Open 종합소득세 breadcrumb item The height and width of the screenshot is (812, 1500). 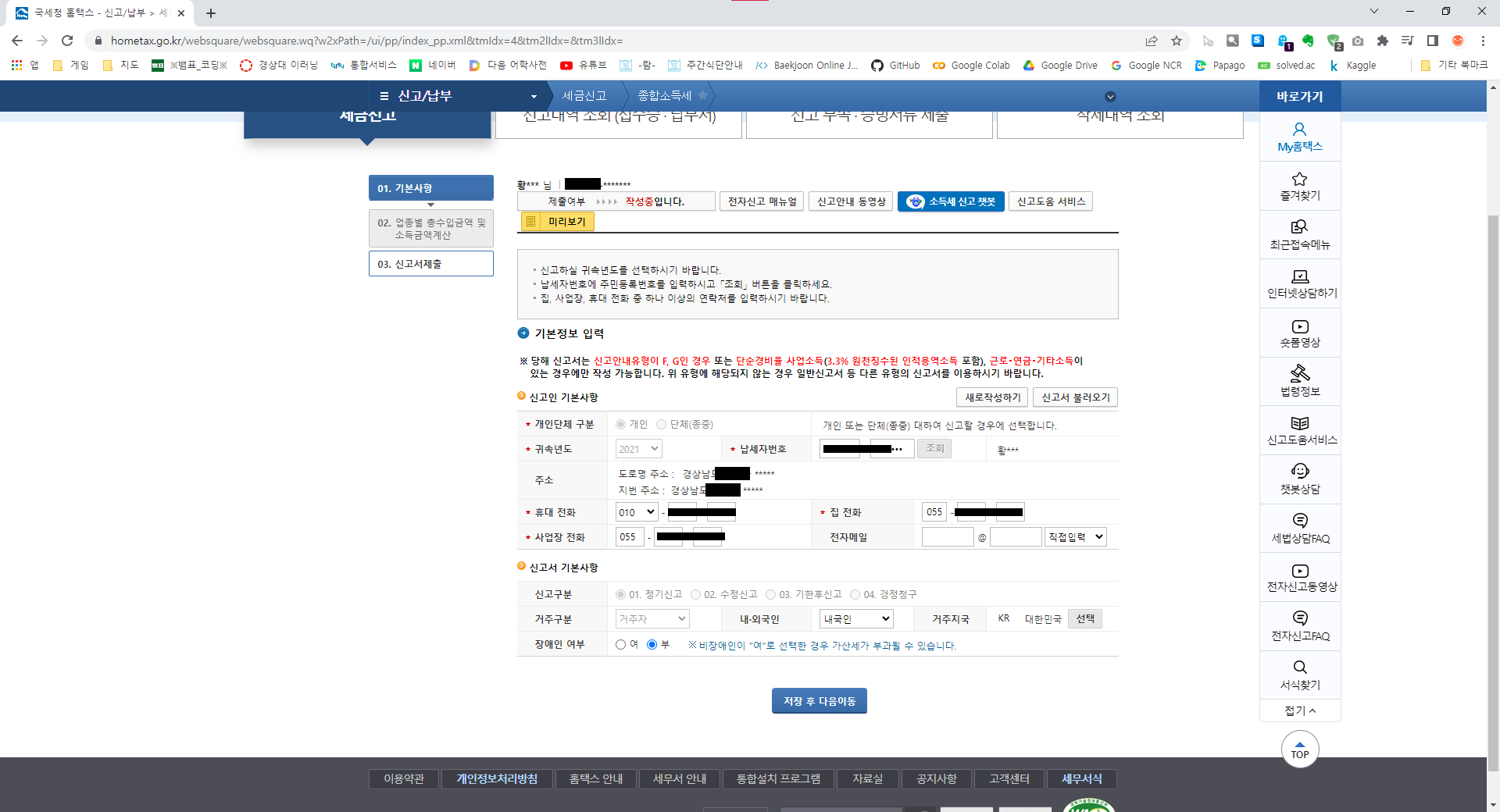[x=664, y=95]
